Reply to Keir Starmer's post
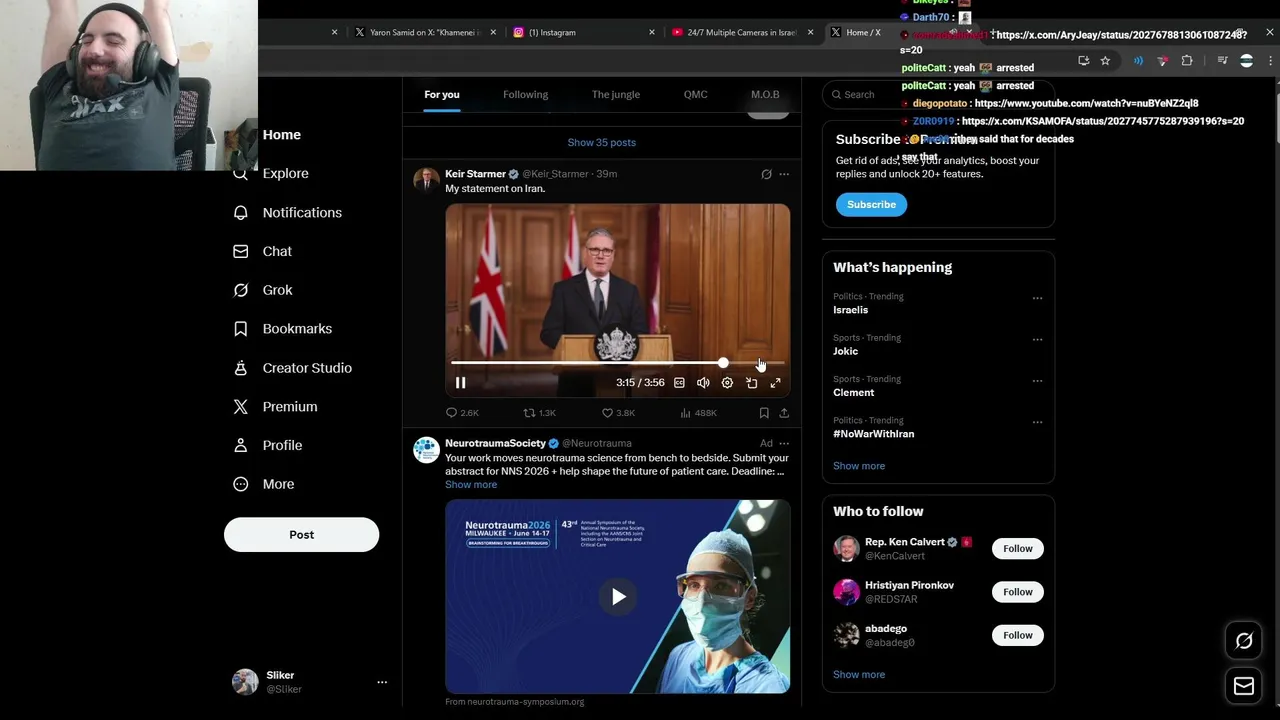 (462, 413)
